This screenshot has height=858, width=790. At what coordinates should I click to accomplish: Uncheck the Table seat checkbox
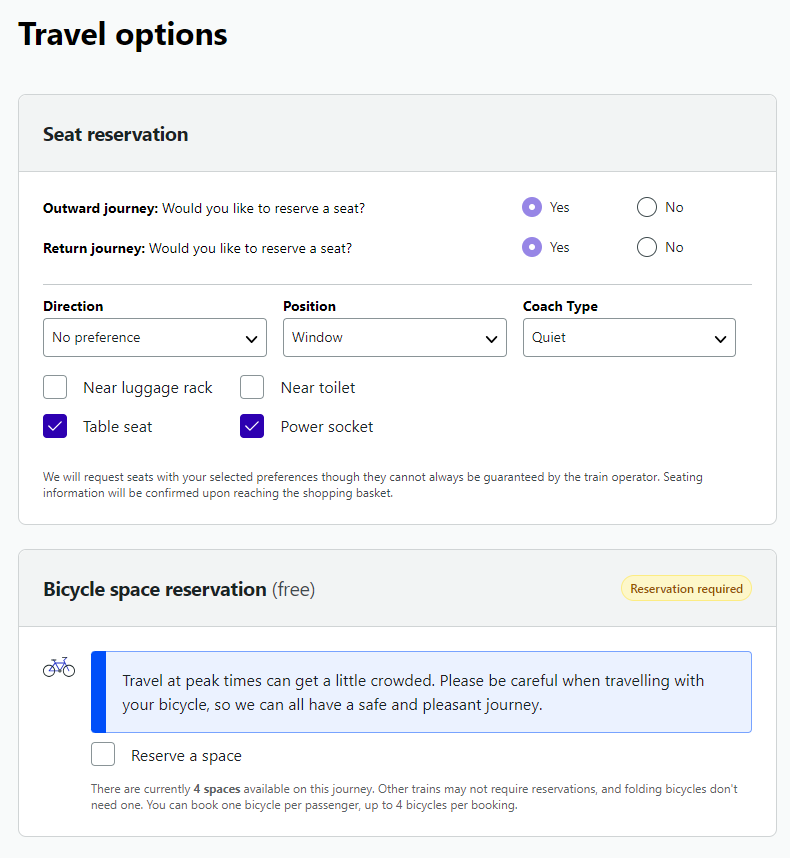(55, 426)
